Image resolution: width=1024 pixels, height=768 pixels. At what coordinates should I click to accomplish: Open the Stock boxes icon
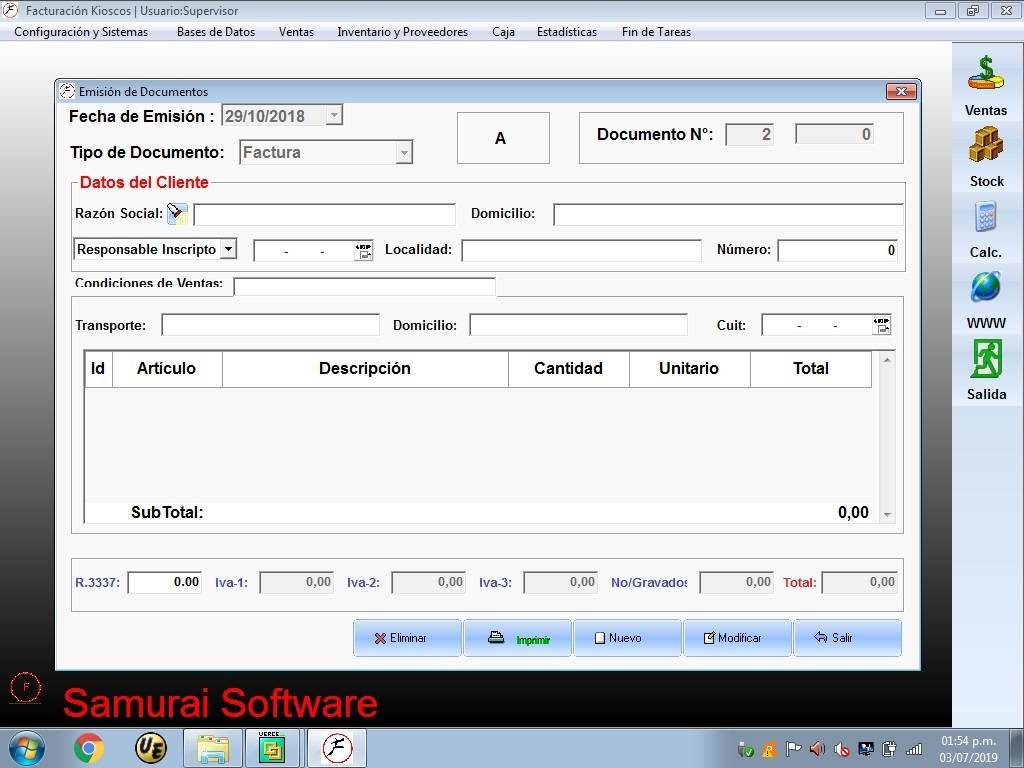(985, 144)
